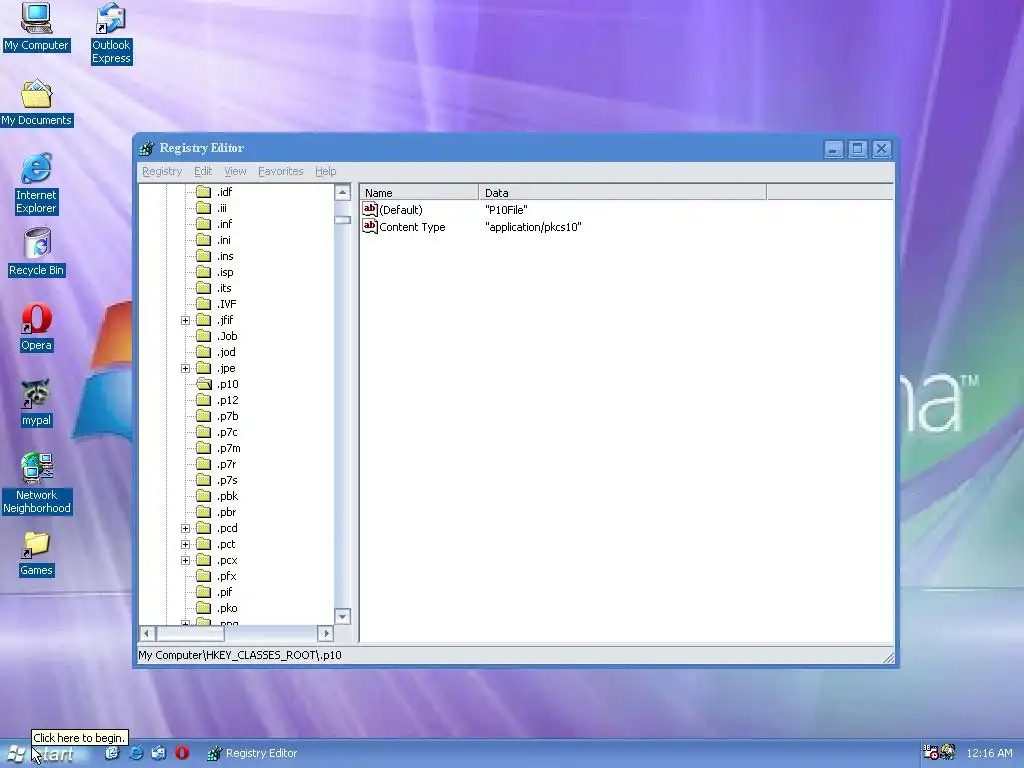This screenshot has height=768, width=1024.
Task: Select the .pko key in the tree
Action: pos(227,608)
